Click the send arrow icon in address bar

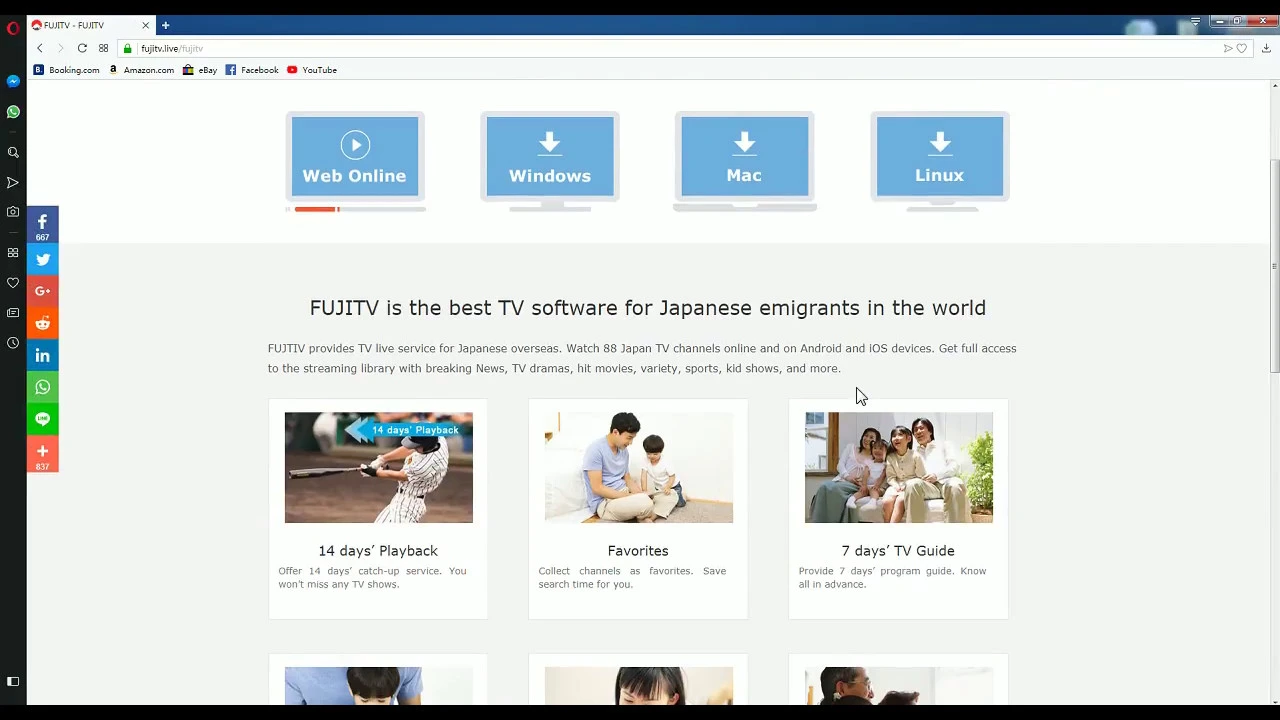point(1227,48)
